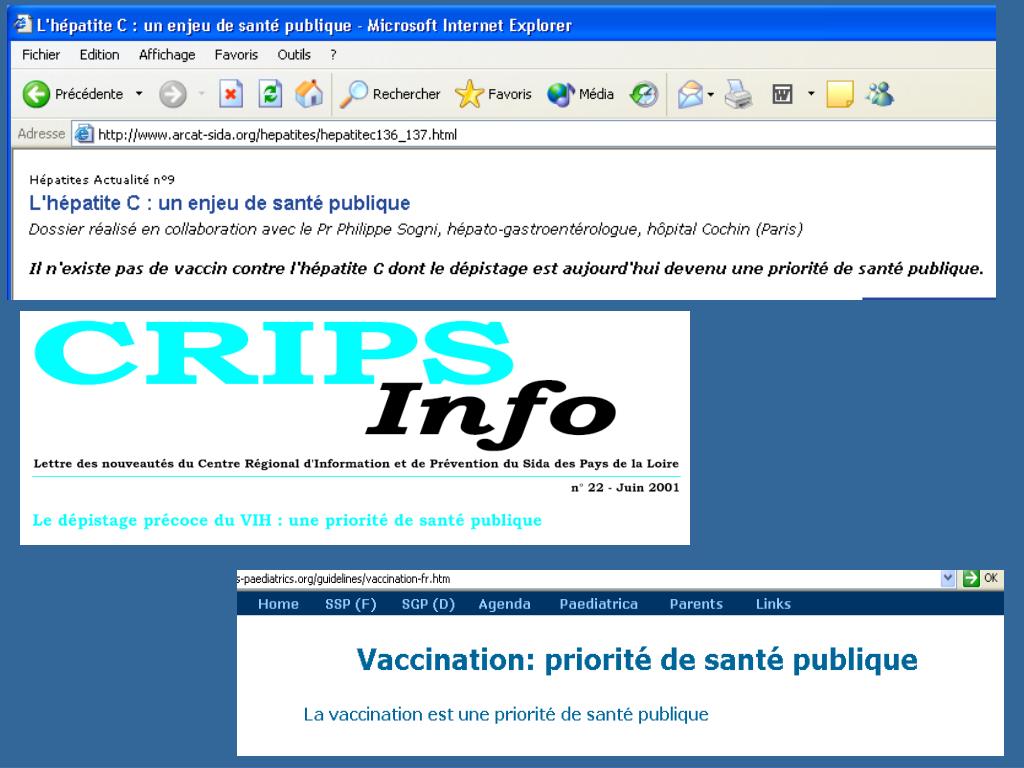Expand the mail icon dropdown arrow
The image size is (1024, 768).
point(711,94)
